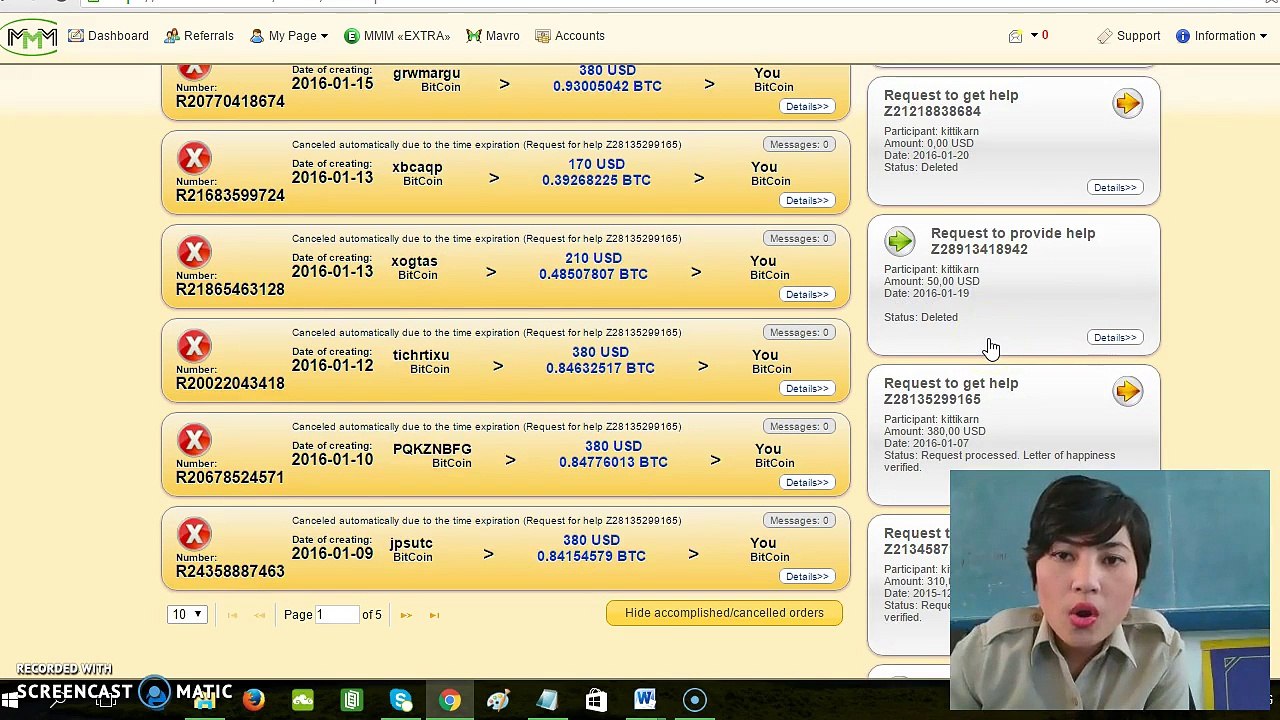Click red X icon of order R20678524571
The width and height of the screenshot is (1280, 720).
[x=195, y=440]
